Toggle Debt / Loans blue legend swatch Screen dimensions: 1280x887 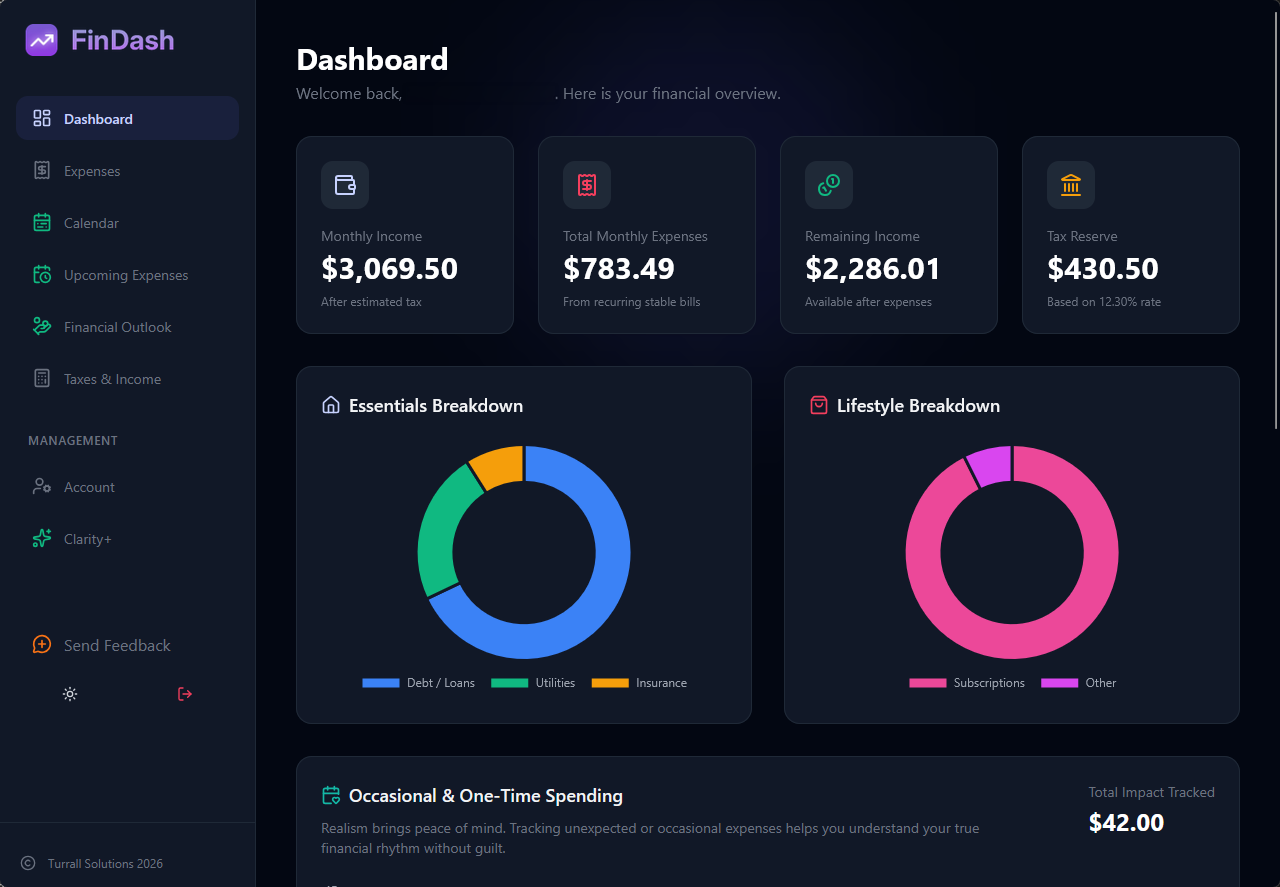coord(380,683)
